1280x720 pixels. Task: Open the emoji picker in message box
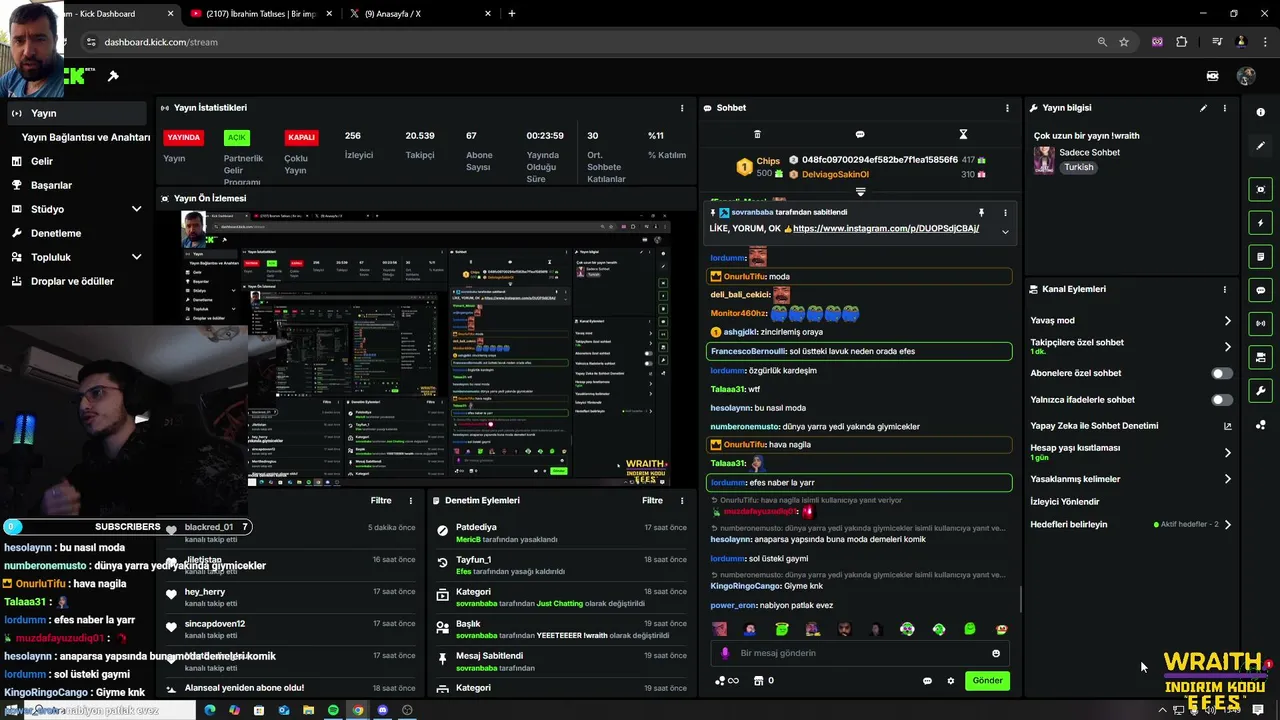(x=995, y=653)
